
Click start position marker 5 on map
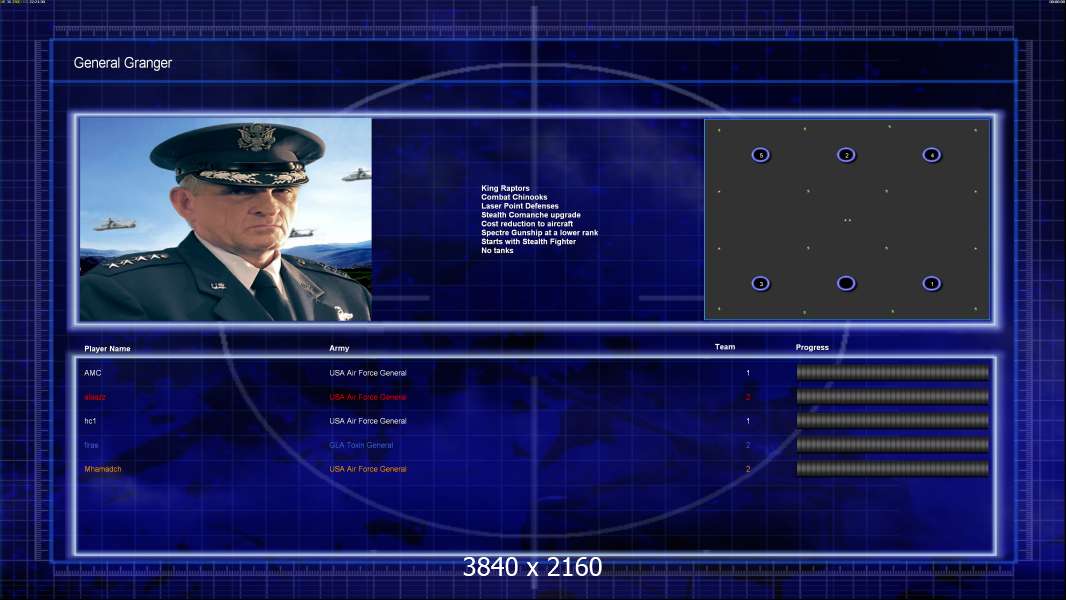[x=761, y=155]
